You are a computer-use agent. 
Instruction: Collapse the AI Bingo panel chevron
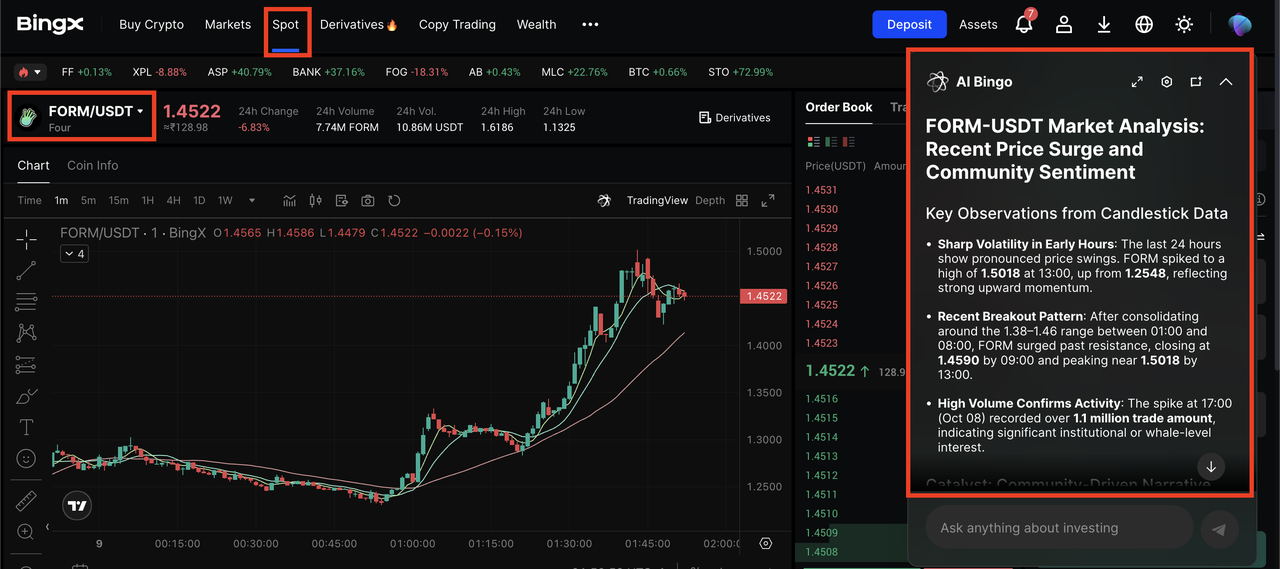click(1226, 82)
